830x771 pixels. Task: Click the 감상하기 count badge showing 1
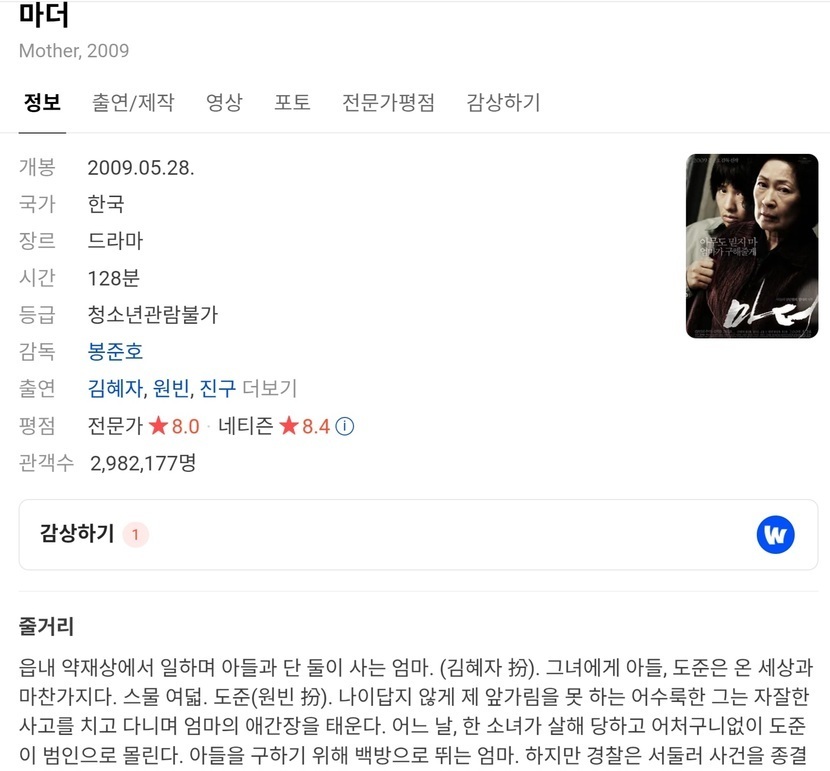pyautogui.click(x=136, y=534)
